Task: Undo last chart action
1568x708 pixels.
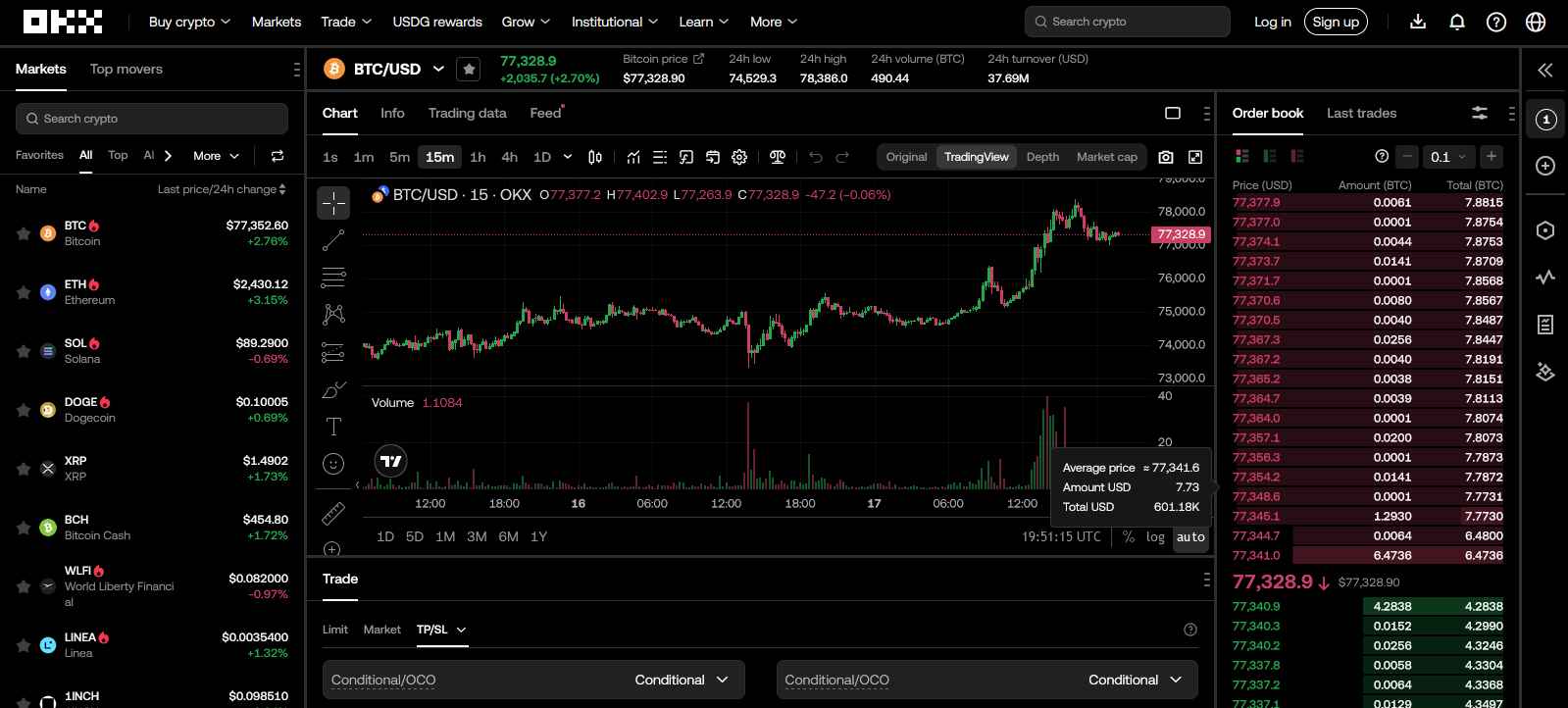Action: tap(815, 157)
